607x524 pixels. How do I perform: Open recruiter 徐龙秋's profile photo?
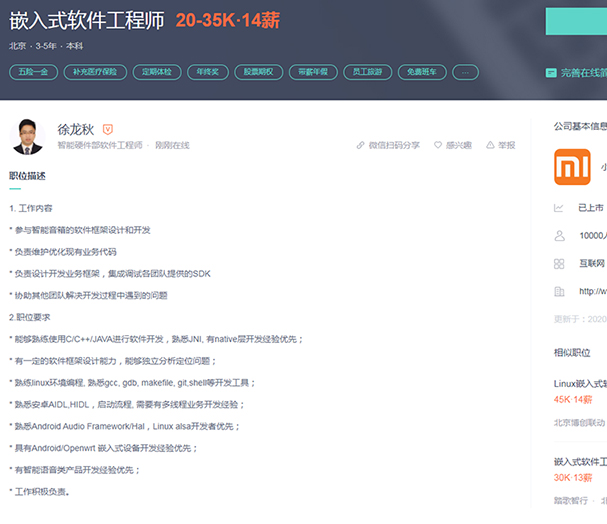pos(28,137)
